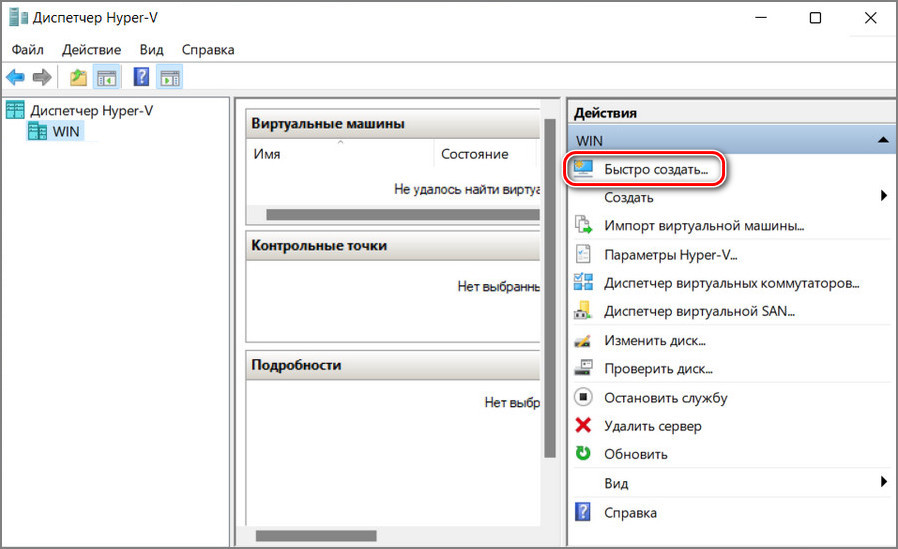This screenshot has width=898, height=549.
Task: Click the virtual switch manager icon
Action: pyautogui.click(x=583, y=282)
